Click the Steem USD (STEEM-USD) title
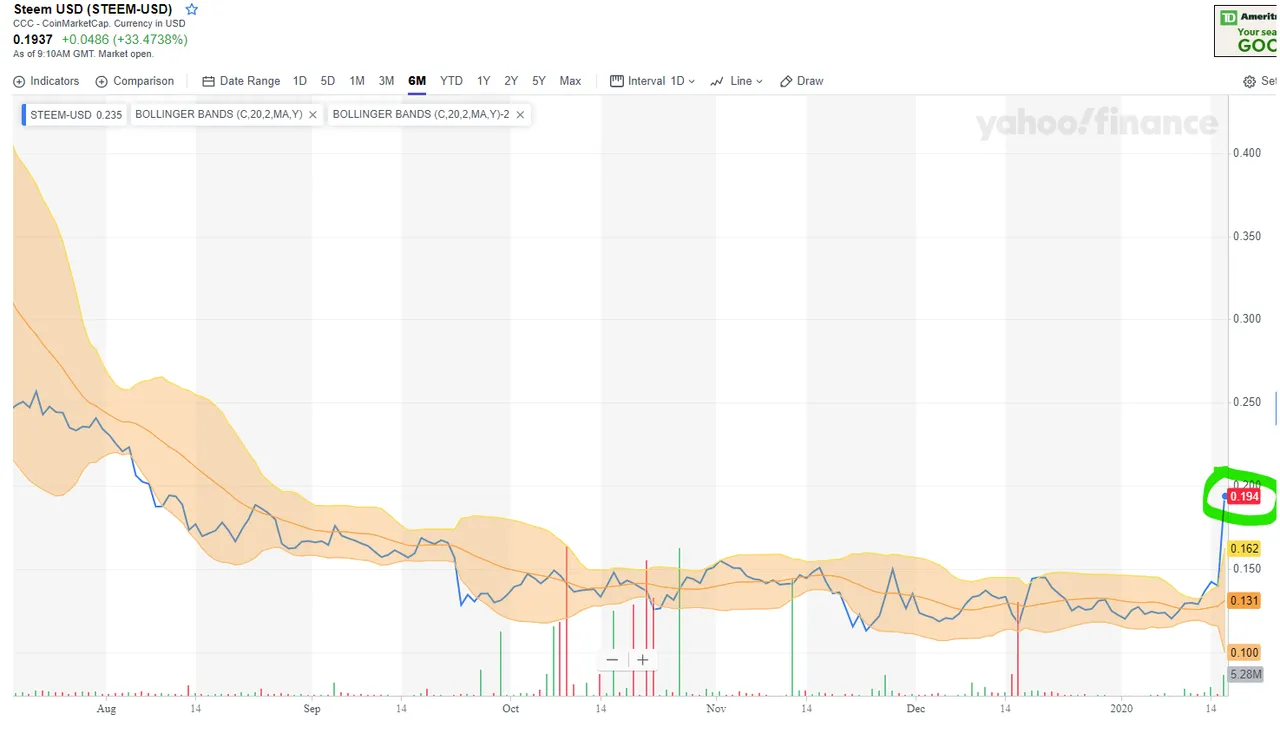 93,9
